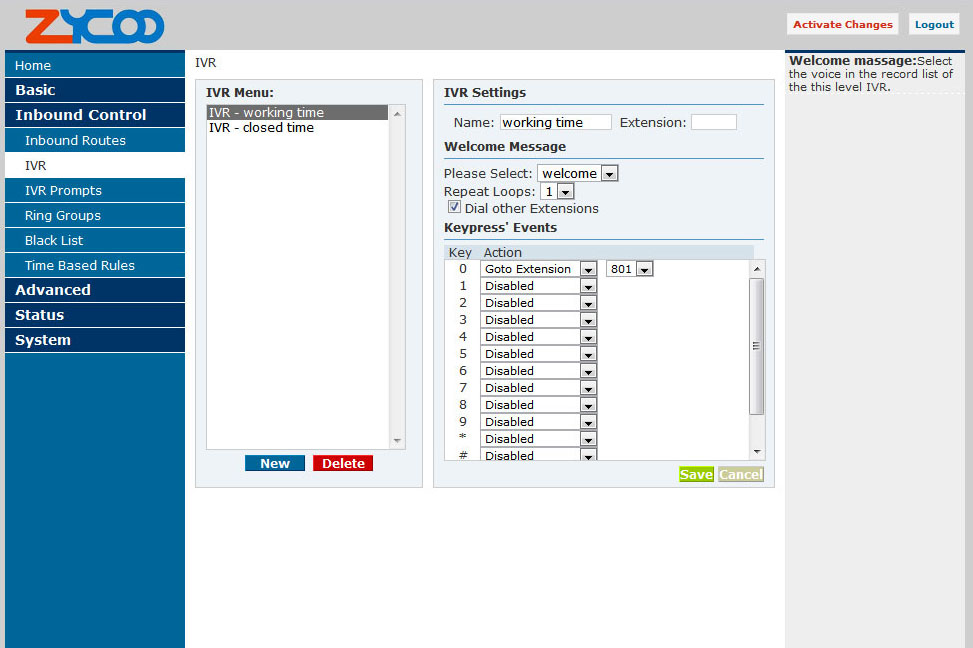Click the ZYCOO logo
973x648 pixels.
point(94,26)
